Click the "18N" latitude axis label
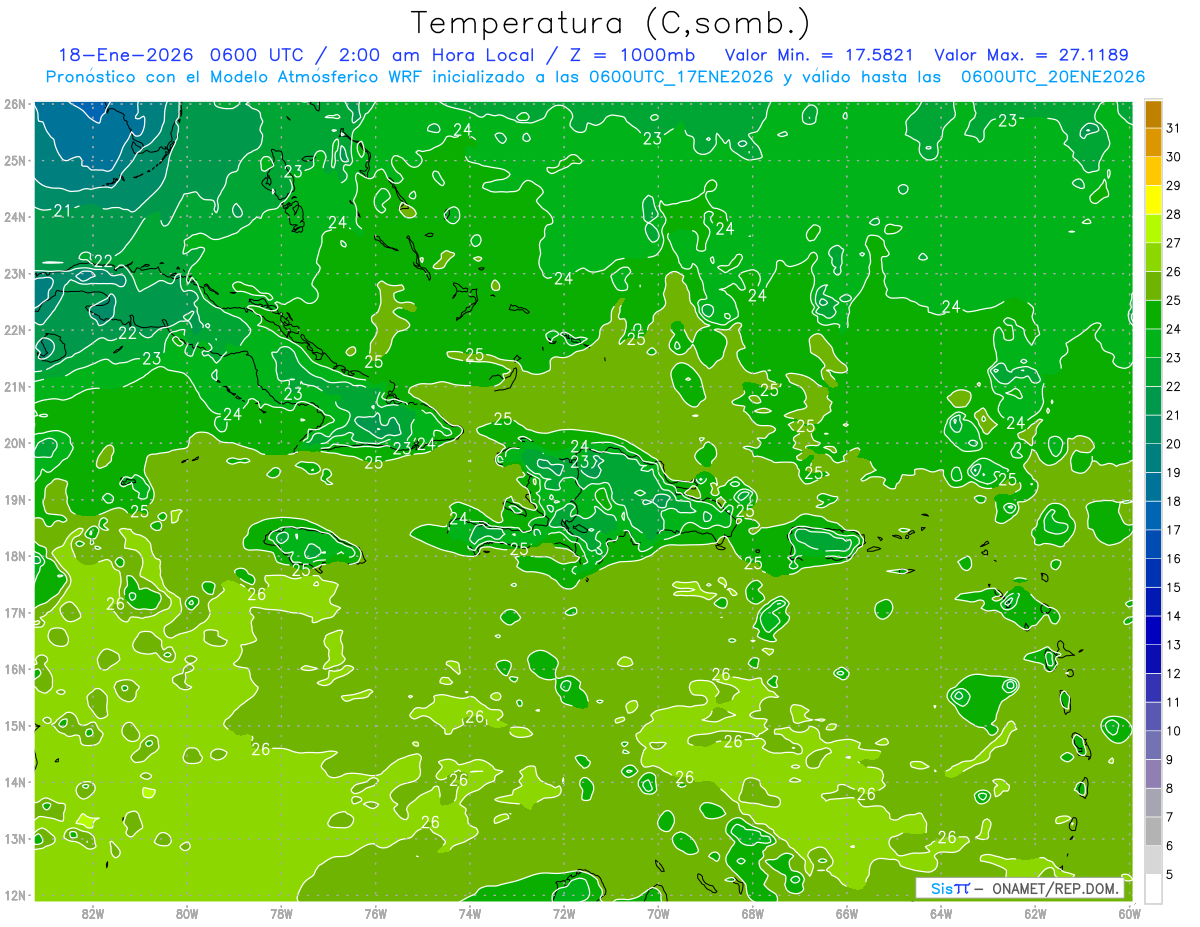 pos(15,556)
